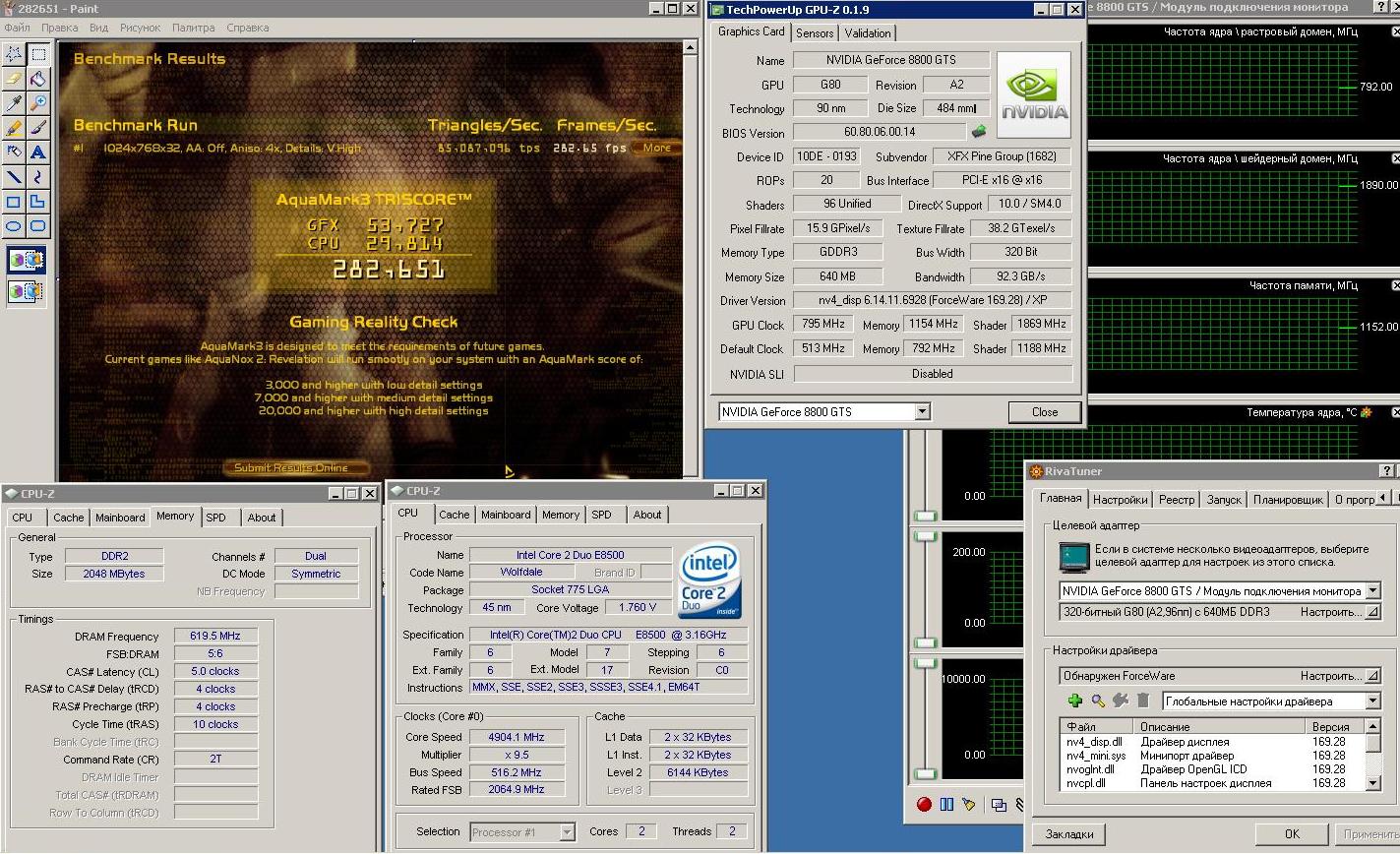Click the DRAM Frequency 619.5 MHz field

click(215, 637)
